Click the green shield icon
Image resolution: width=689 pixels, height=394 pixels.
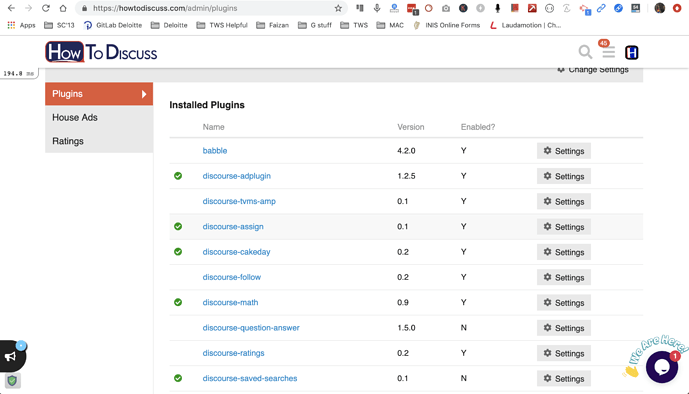tap(12, 380)
